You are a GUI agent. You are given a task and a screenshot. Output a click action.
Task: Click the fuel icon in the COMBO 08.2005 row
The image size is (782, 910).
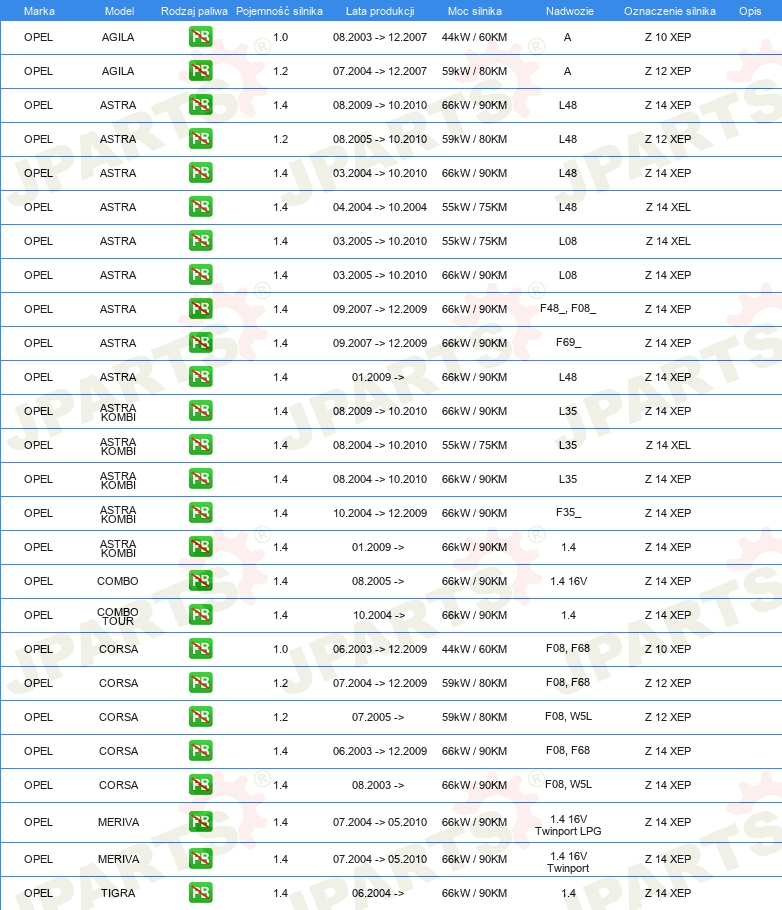(x=200, y=581)
